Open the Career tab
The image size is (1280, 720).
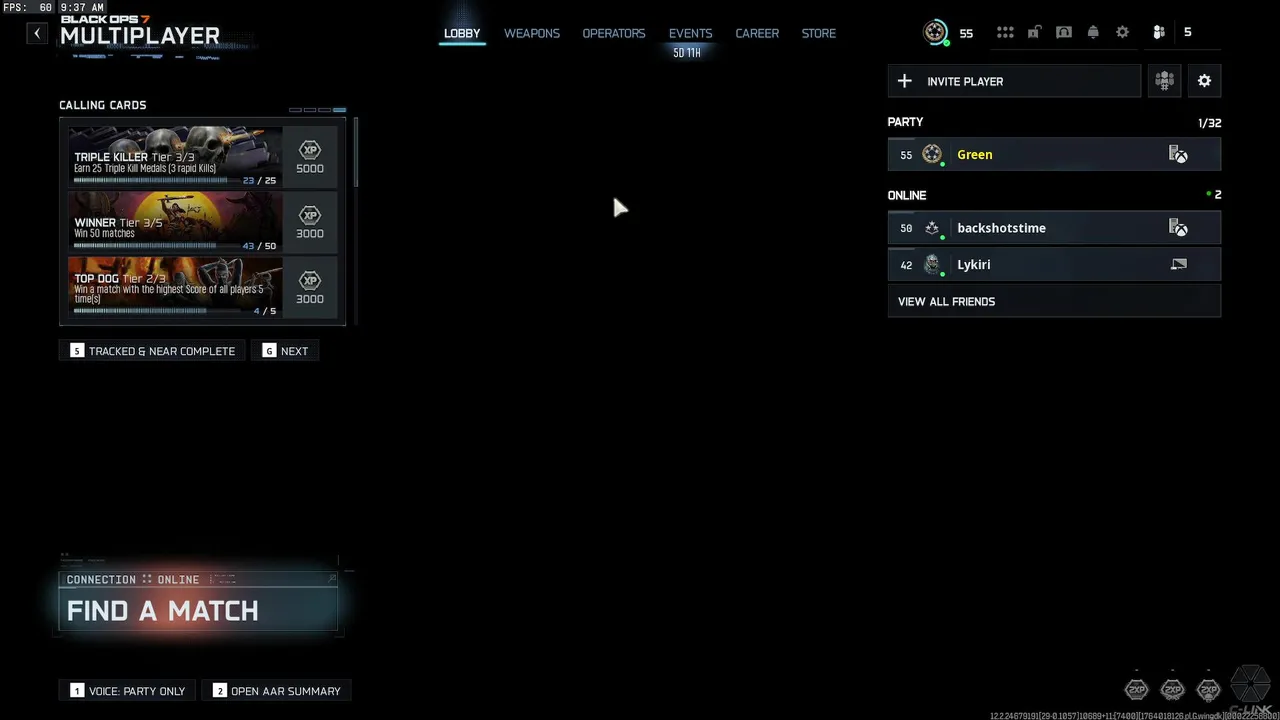[x=757, y=33]
